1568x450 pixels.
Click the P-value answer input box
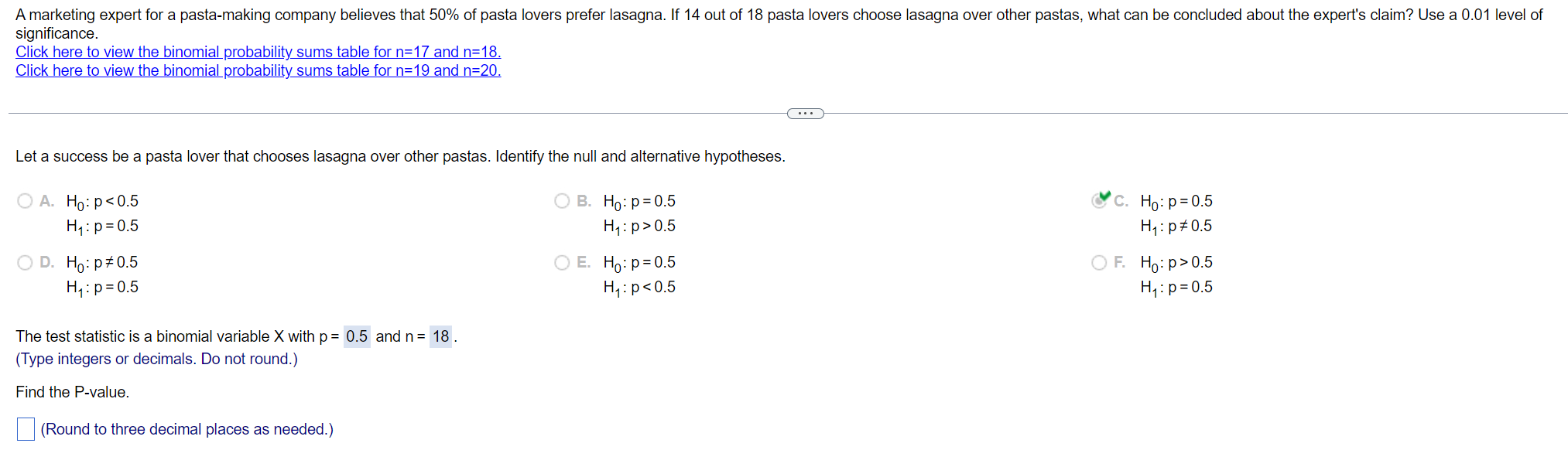(x=26, y=428)
